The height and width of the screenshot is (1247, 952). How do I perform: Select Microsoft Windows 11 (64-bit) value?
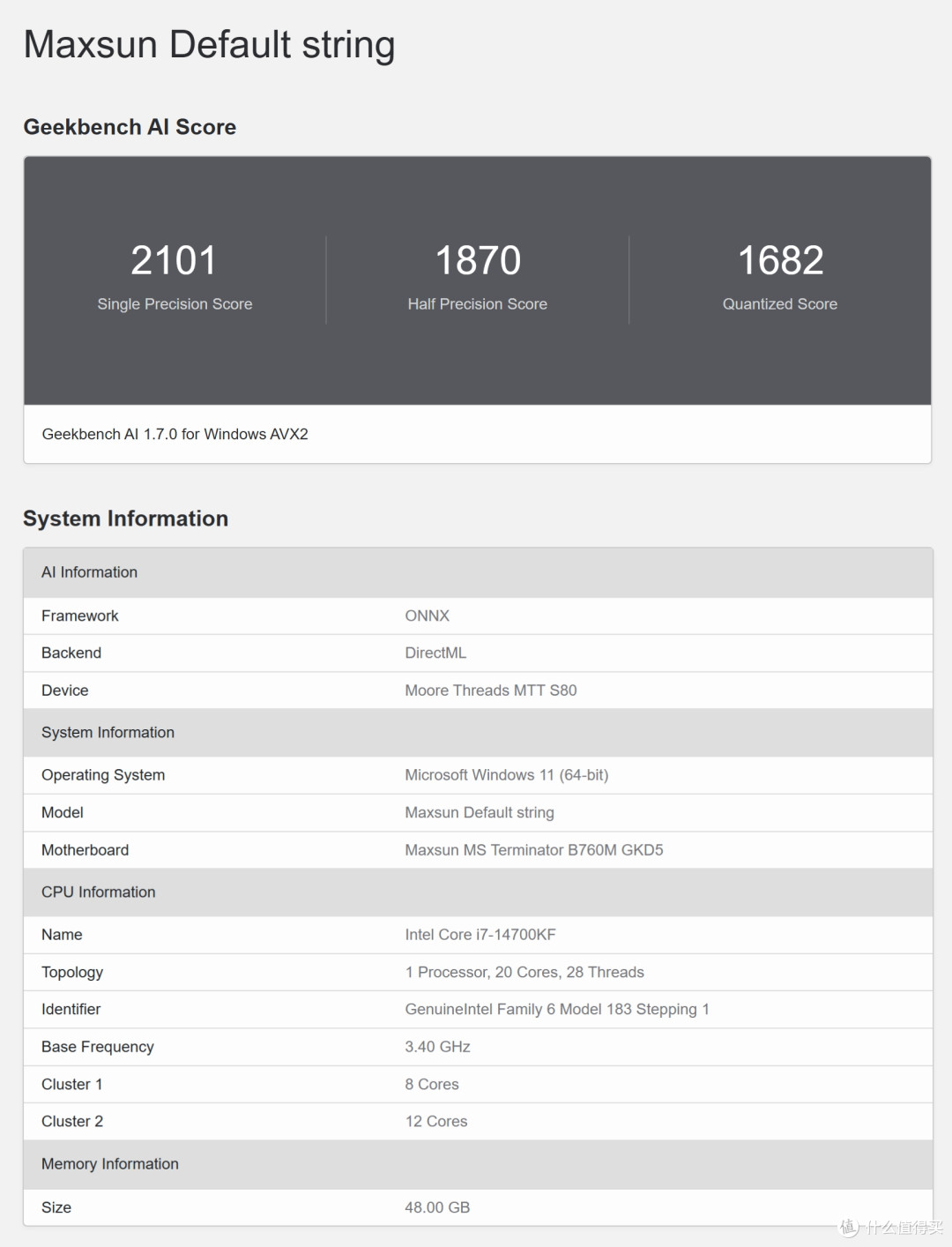[x=507, y=775]
